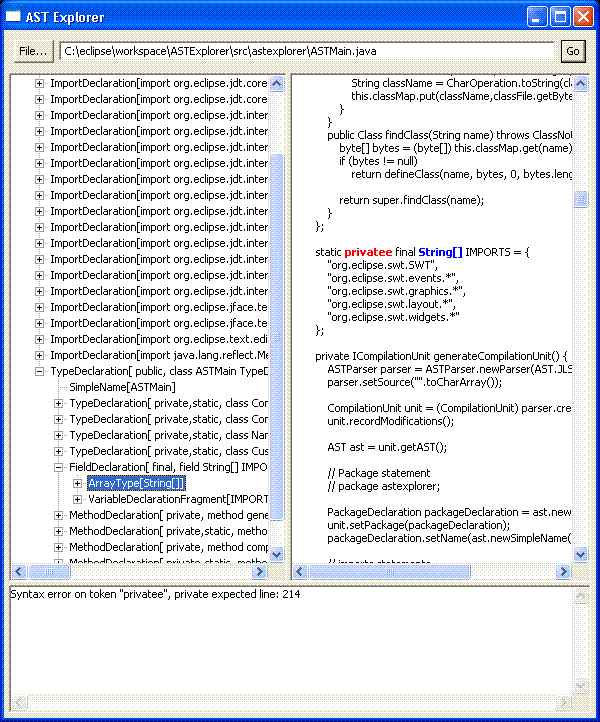The image size is (600, 722).
Task: Click tree panel scroll-left arrow
Action: click(x=19, y=571)
